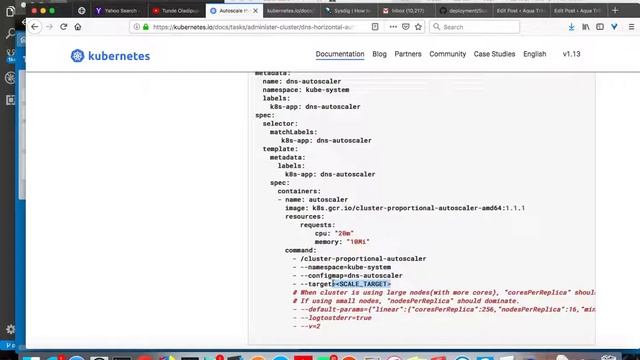Switch to the Tunde Oladipupo YouTube tab
The image size is (640, 360).
[176, 11]
